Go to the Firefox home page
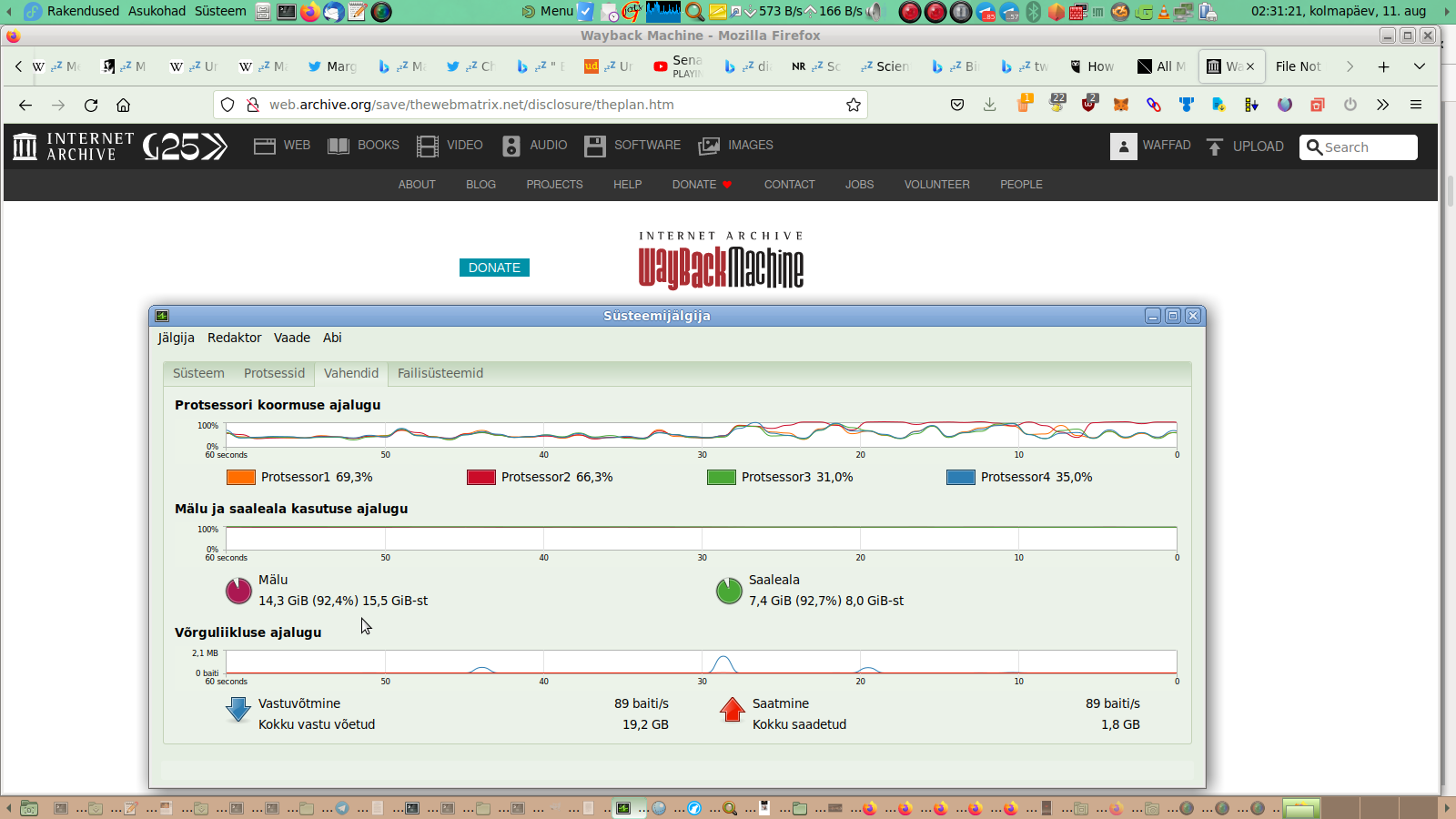 point(124,105)
